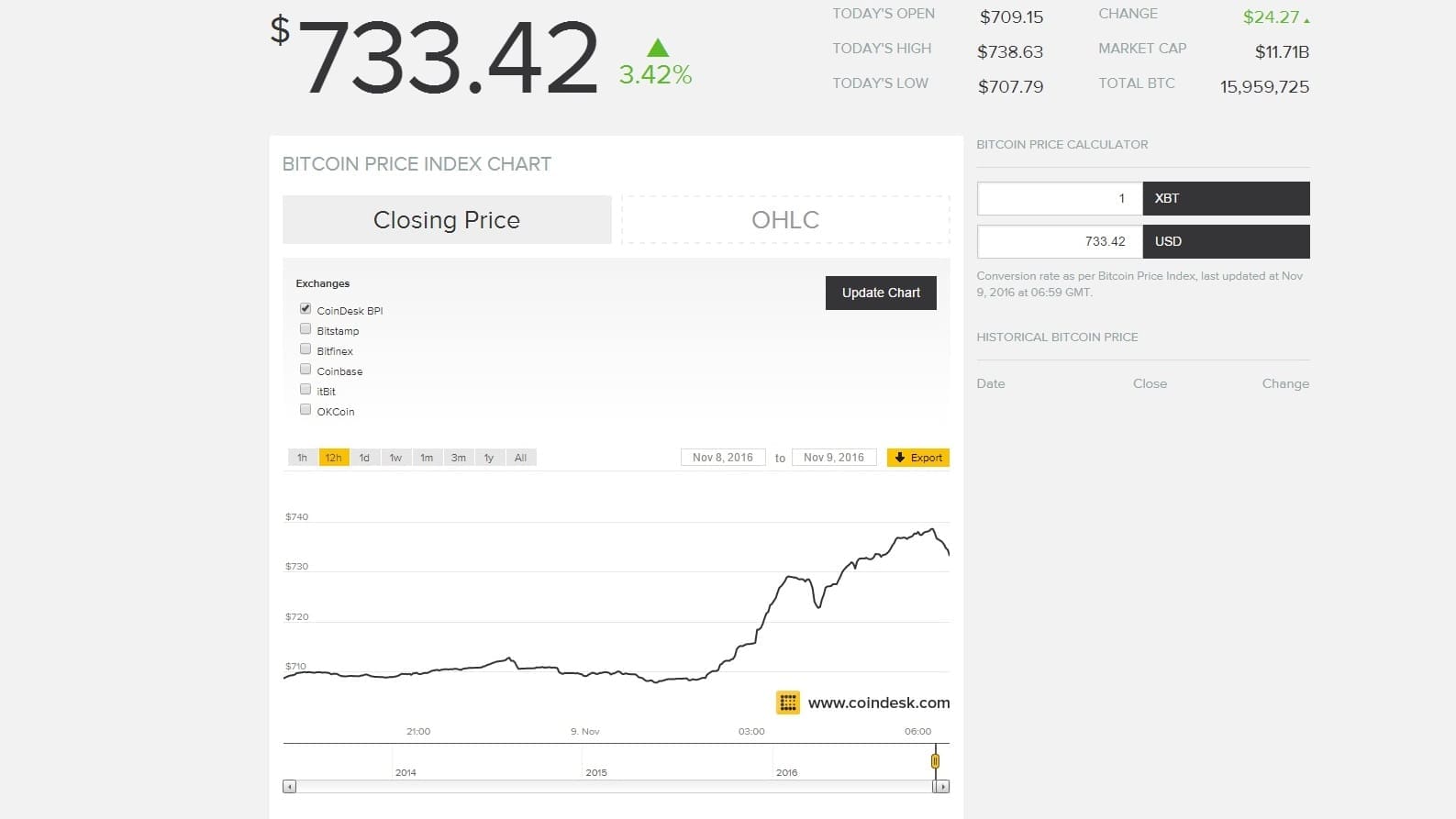Uncheck the CoinDesk BPI exchange checkbox
The height and width of the screenshot is (819, 1456).
point(306,309)
